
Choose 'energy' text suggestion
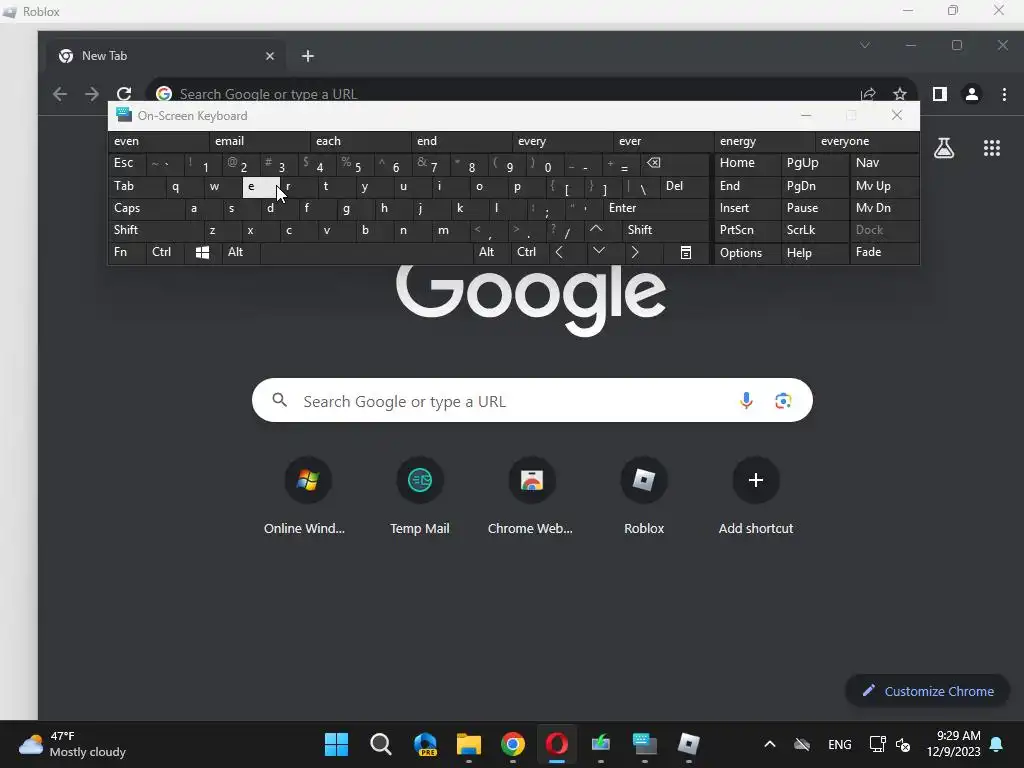[764, 141]
